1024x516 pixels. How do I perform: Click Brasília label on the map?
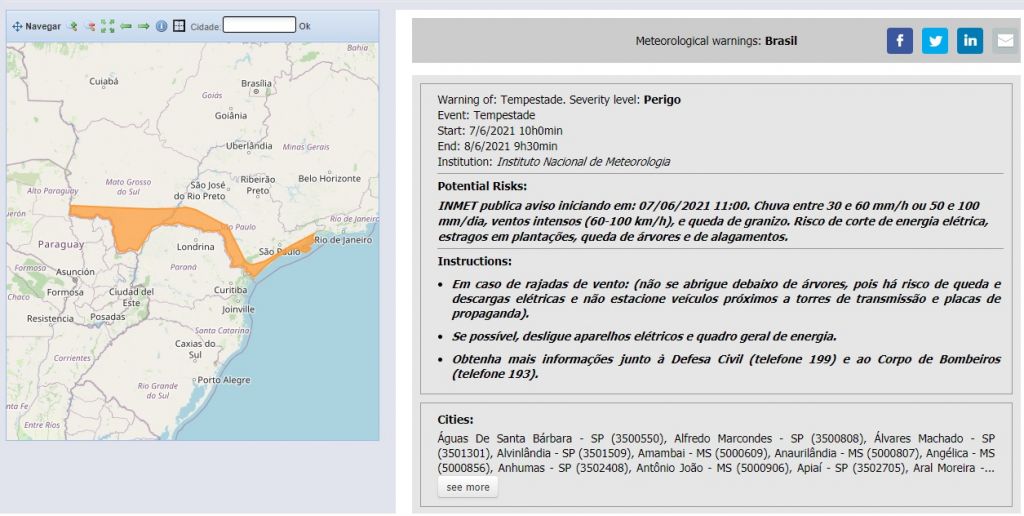coord(256,83)
